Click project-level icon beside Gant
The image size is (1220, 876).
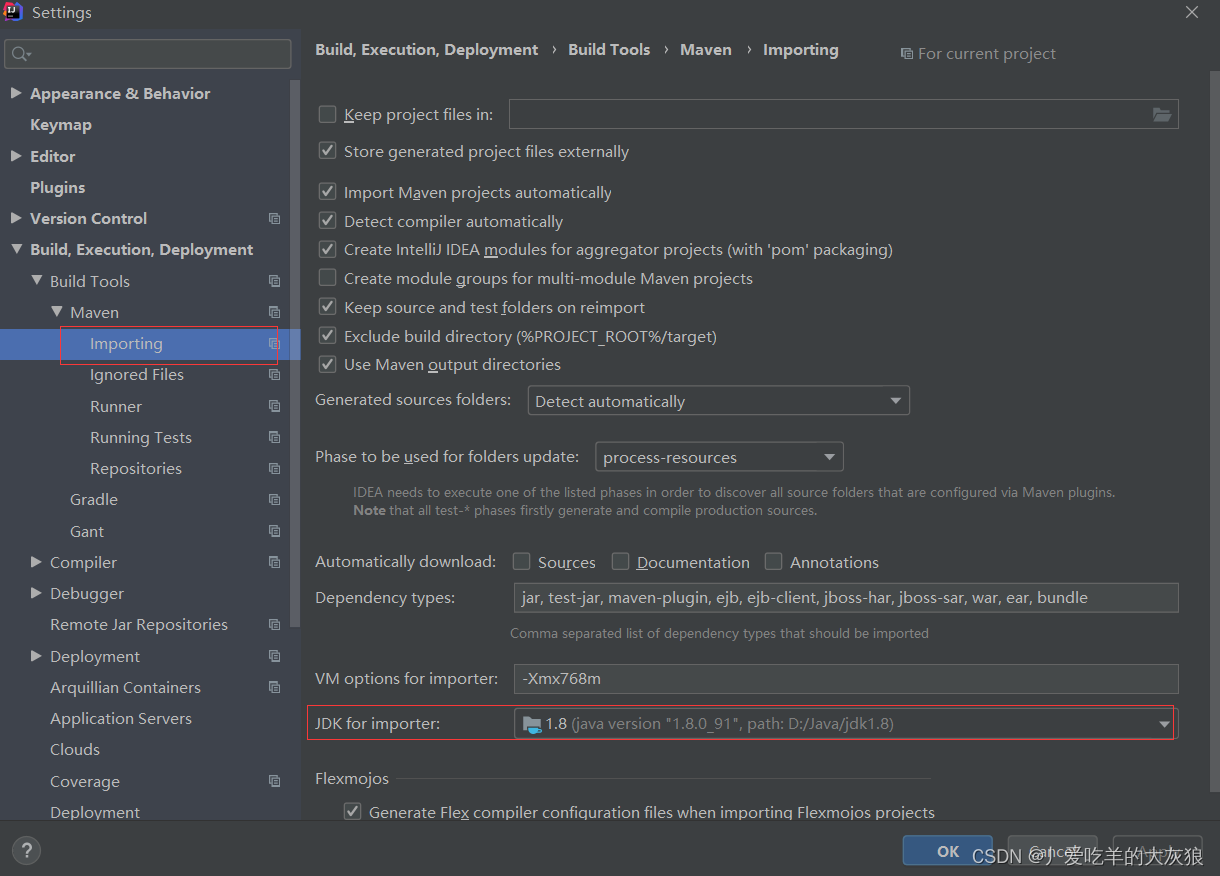275,531
